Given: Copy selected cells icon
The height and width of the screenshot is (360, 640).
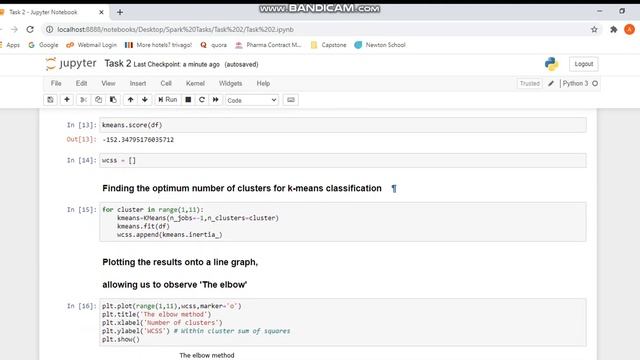Looking at the screenshot, I should (x=98, y=100).
